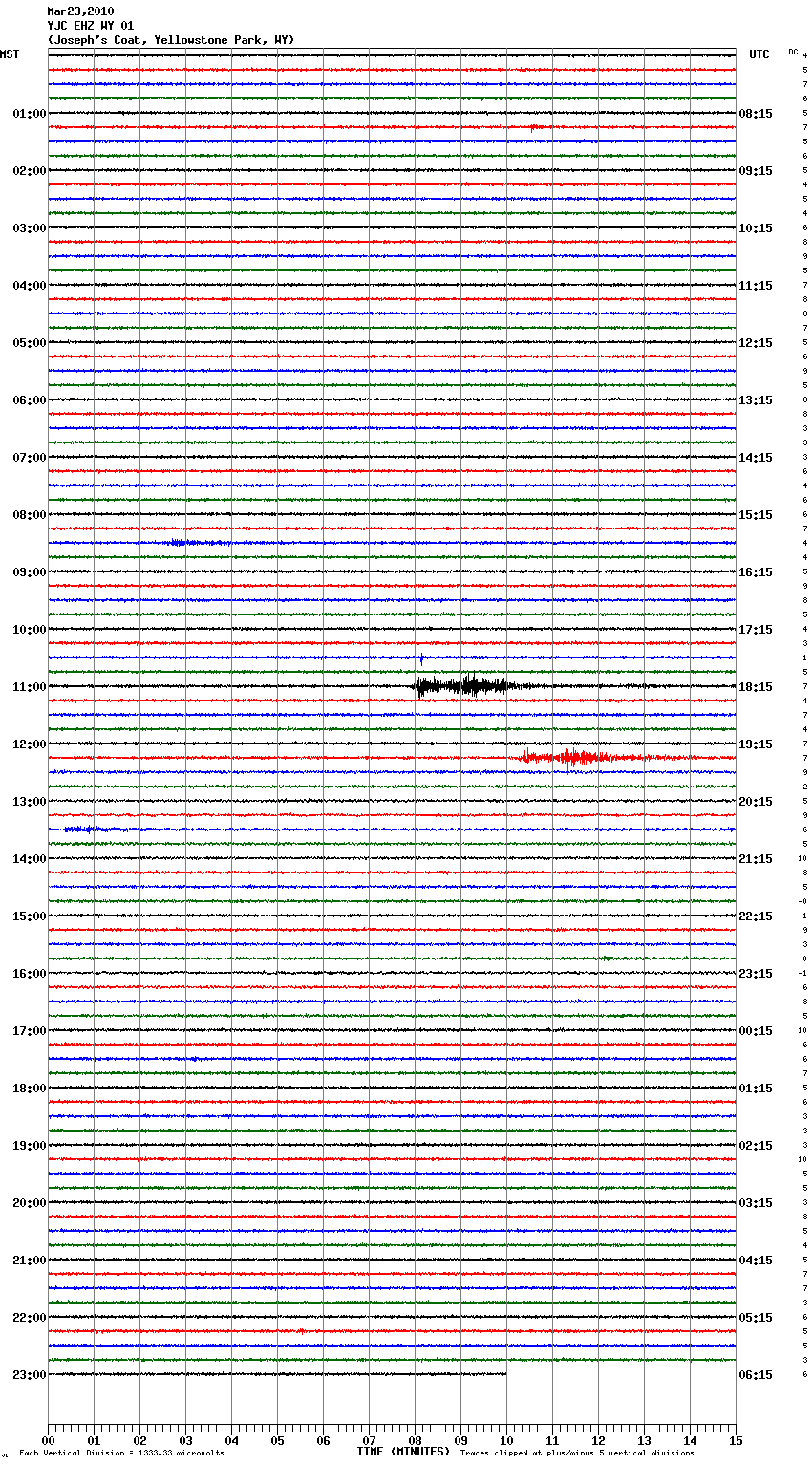The image size is (812, 1466).
Task: Click the 03:15 UTC time label
Action: click(756, 1203)
